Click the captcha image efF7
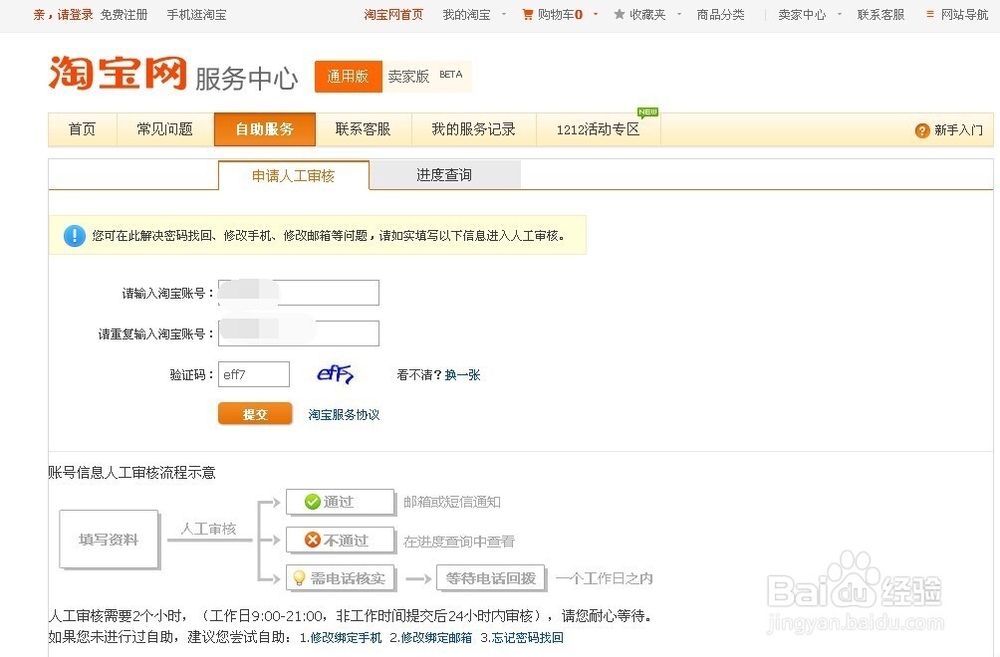This screenshot has height=657, width=1000. [x=335, y=374]
